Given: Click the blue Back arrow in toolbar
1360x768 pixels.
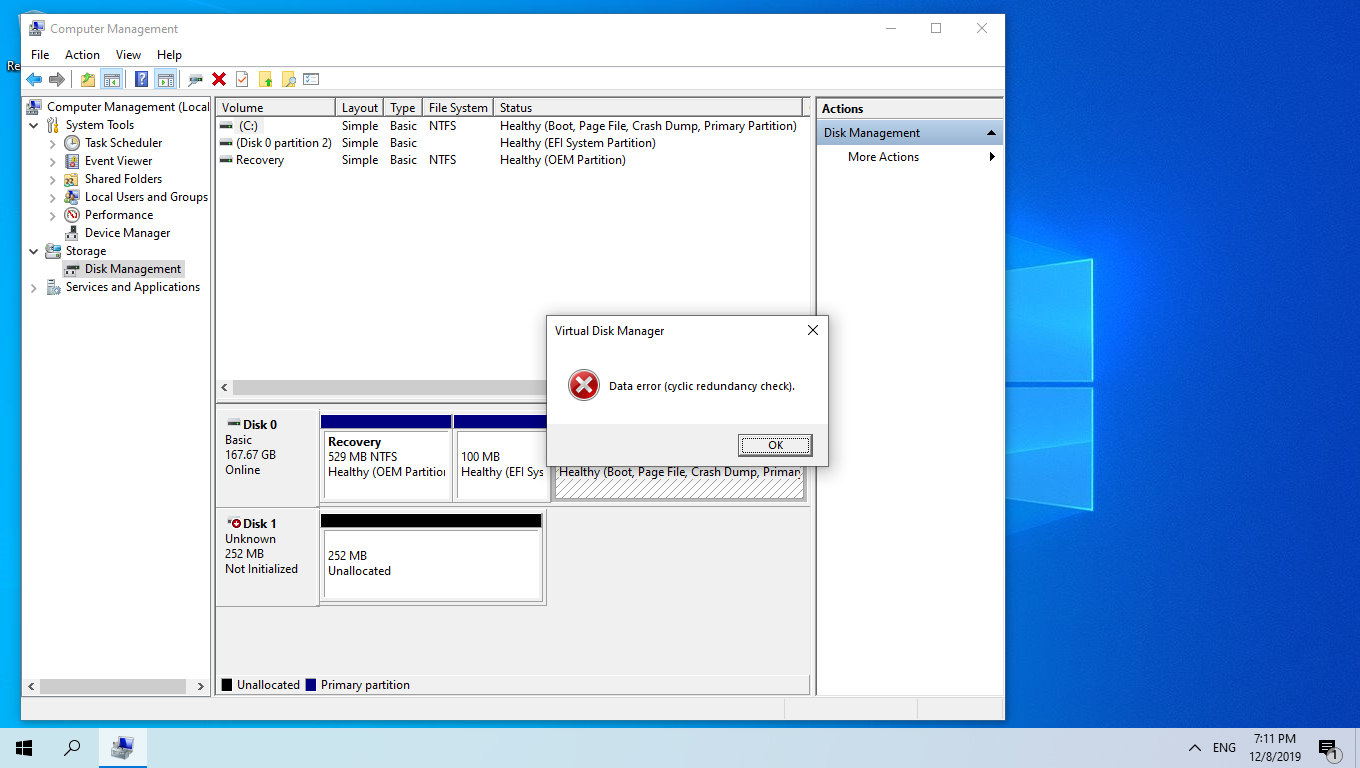Looking at the screenshot, I should pyautogui.click(x=34, y=79).
